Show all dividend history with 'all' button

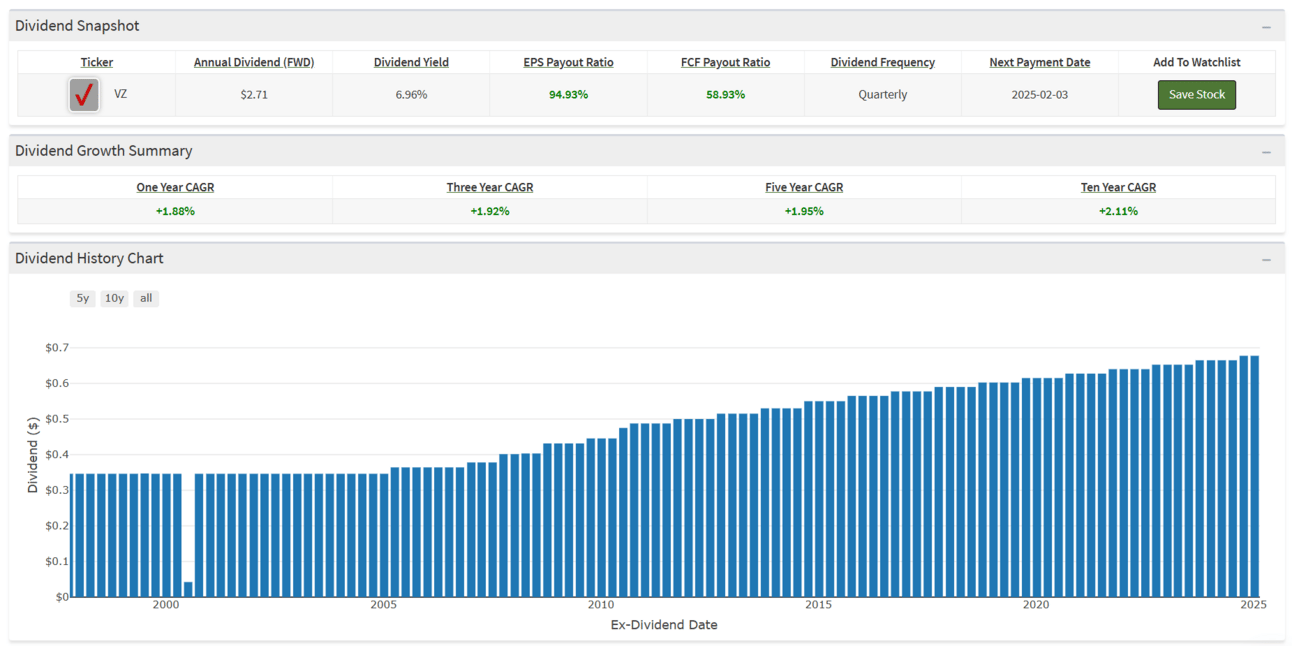146,298
